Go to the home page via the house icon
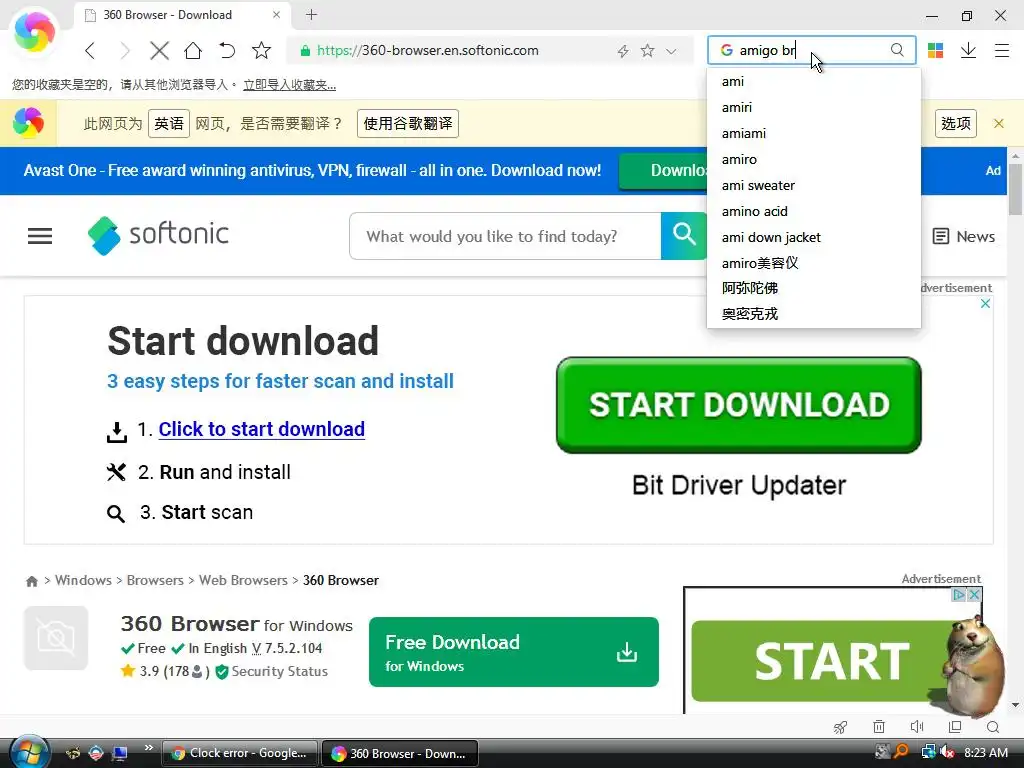 193,50
